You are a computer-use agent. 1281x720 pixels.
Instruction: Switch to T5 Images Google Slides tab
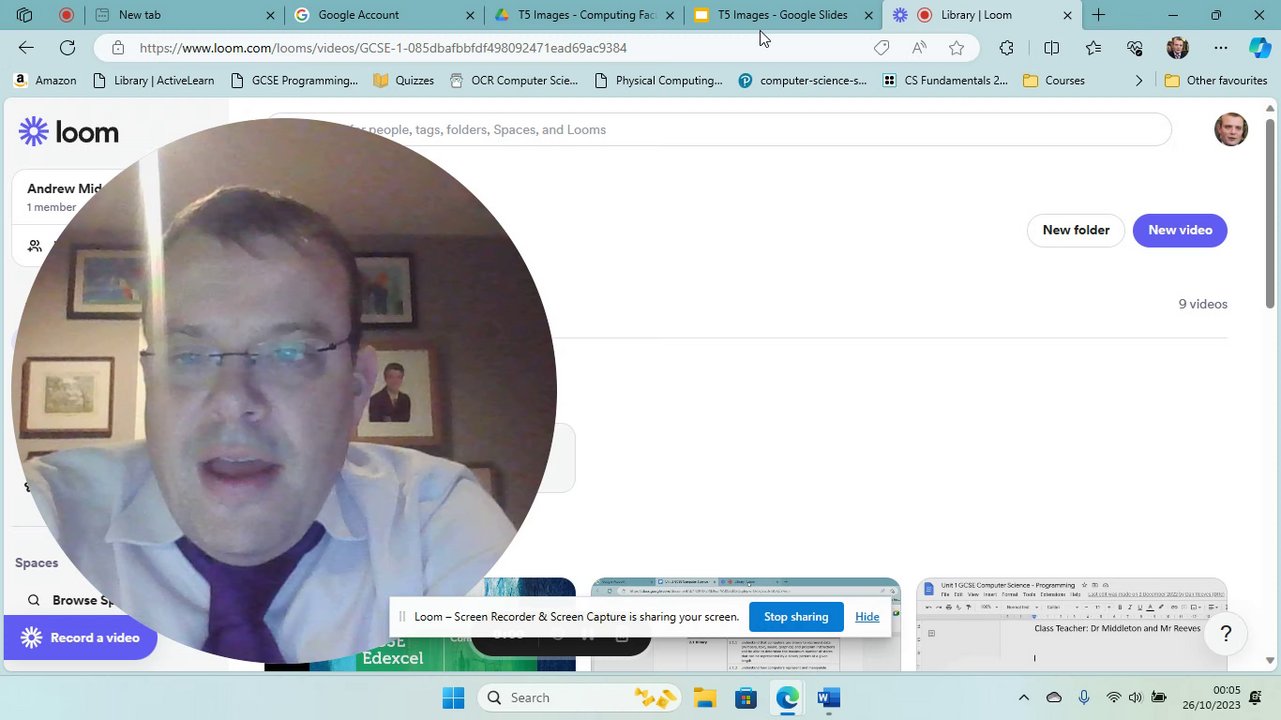pyautogui.click(x=784, y=15)
